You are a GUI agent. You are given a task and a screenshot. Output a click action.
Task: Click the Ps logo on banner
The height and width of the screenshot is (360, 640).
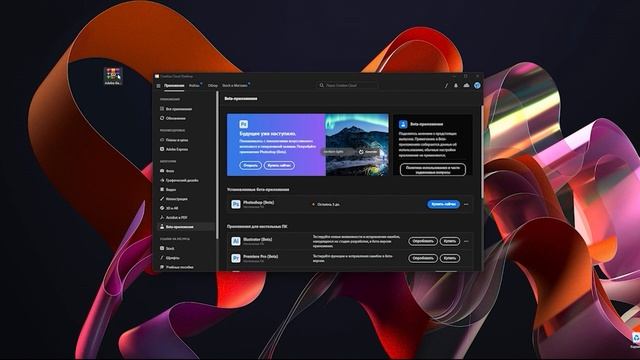coord(244,124)
